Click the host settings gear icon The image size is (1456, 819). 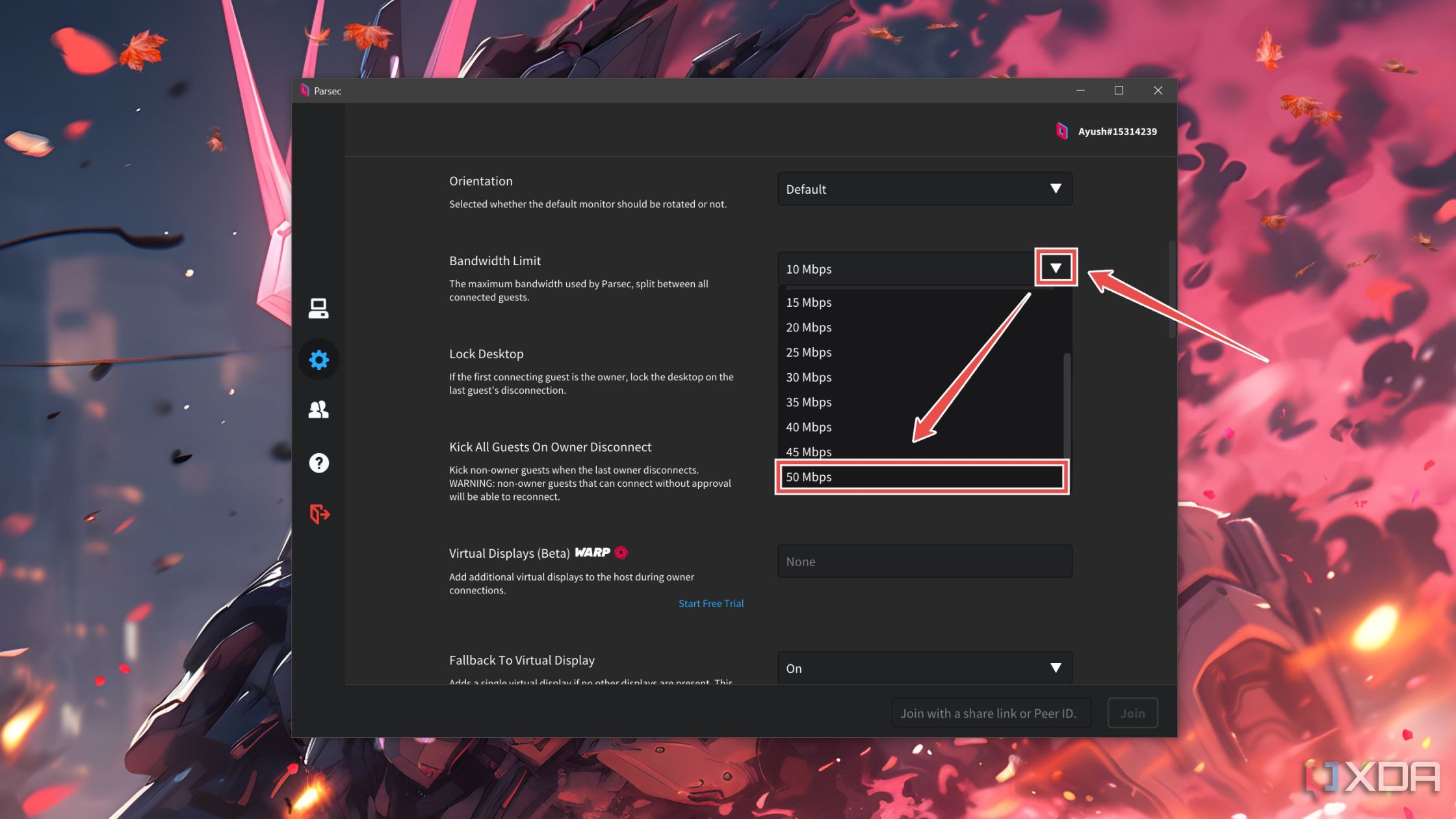319,358
